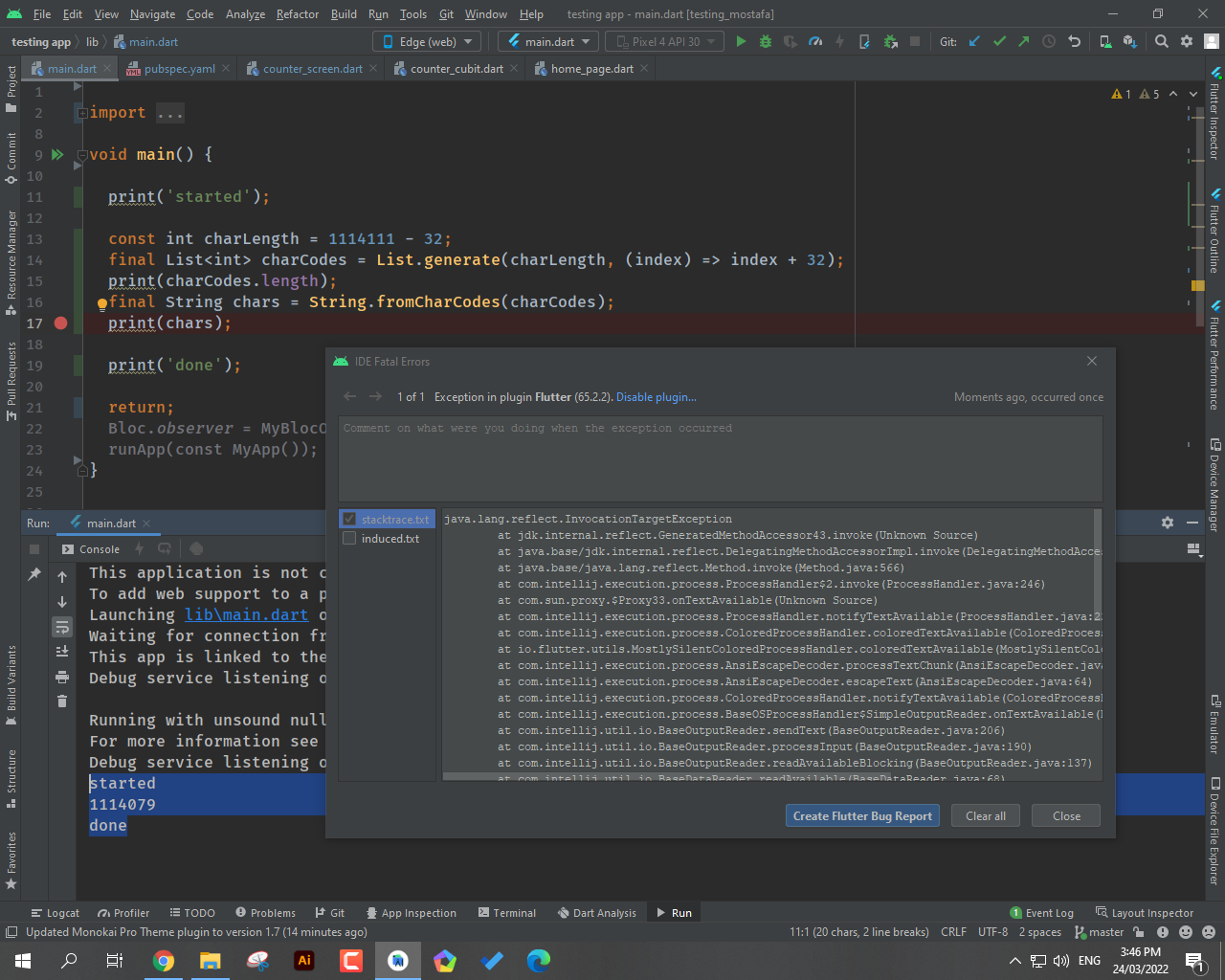Clear the console with the trash icon

point(61,702)
